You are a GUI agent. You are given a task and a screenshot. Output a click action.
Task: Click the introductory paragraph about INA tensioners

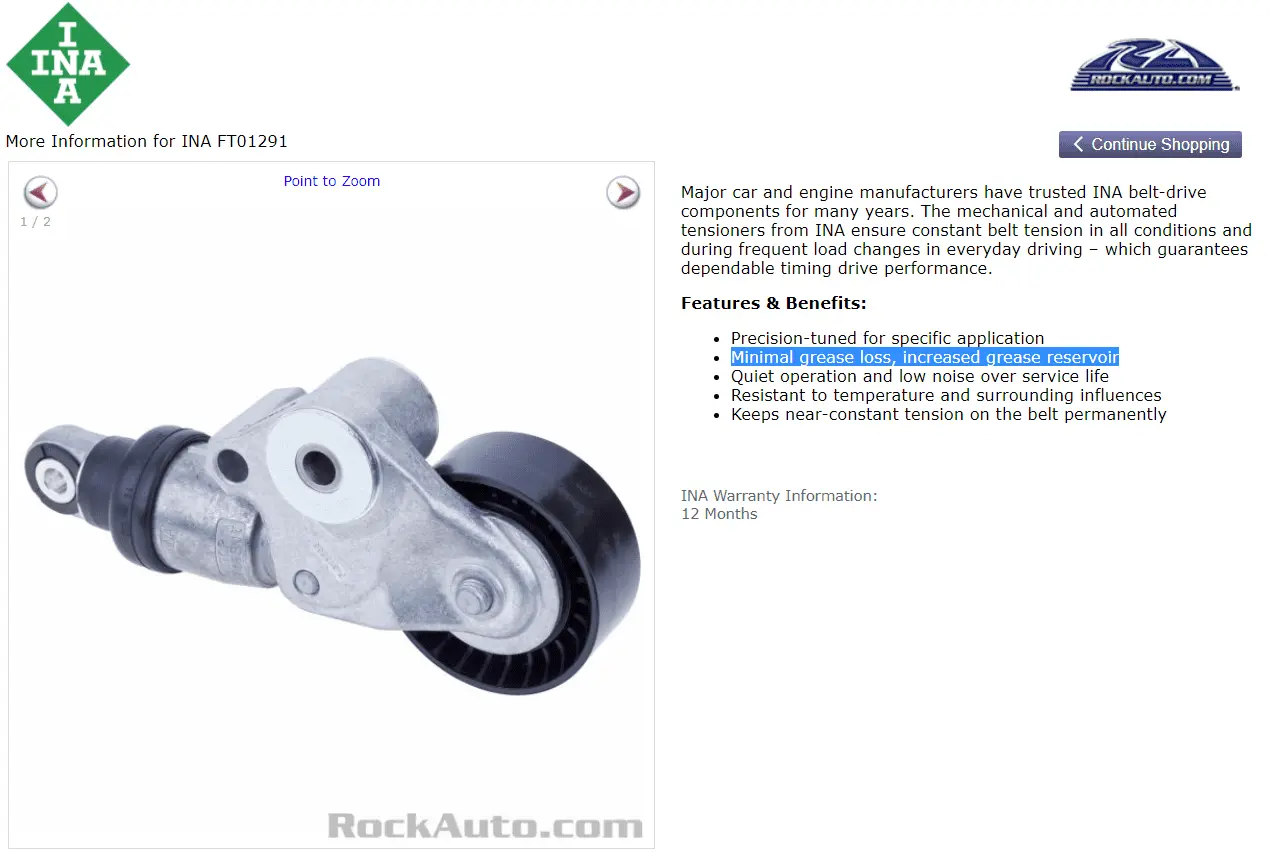[x=966, y=230]
